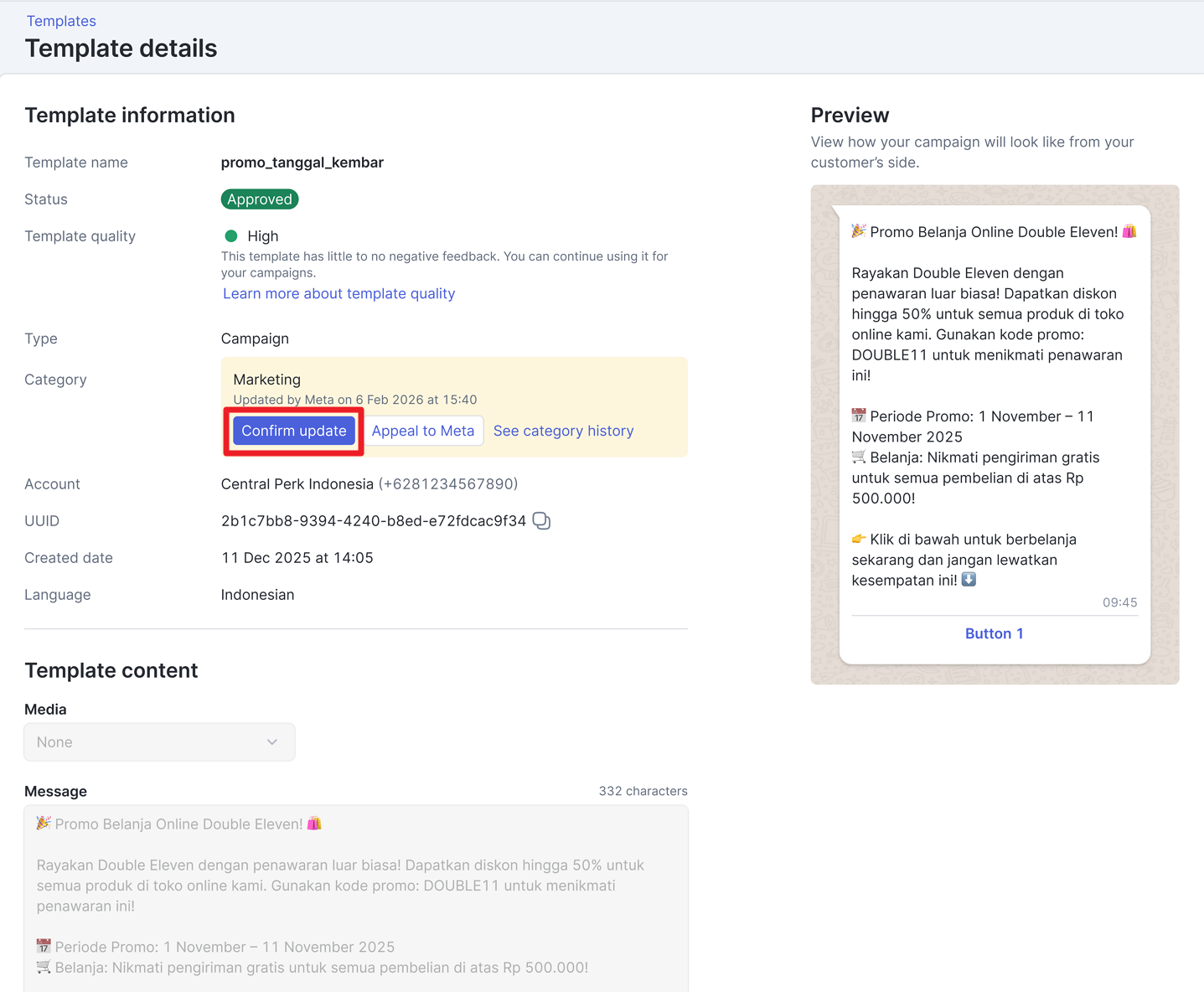
Task: Open See category history link
Action: click(563, 431)
